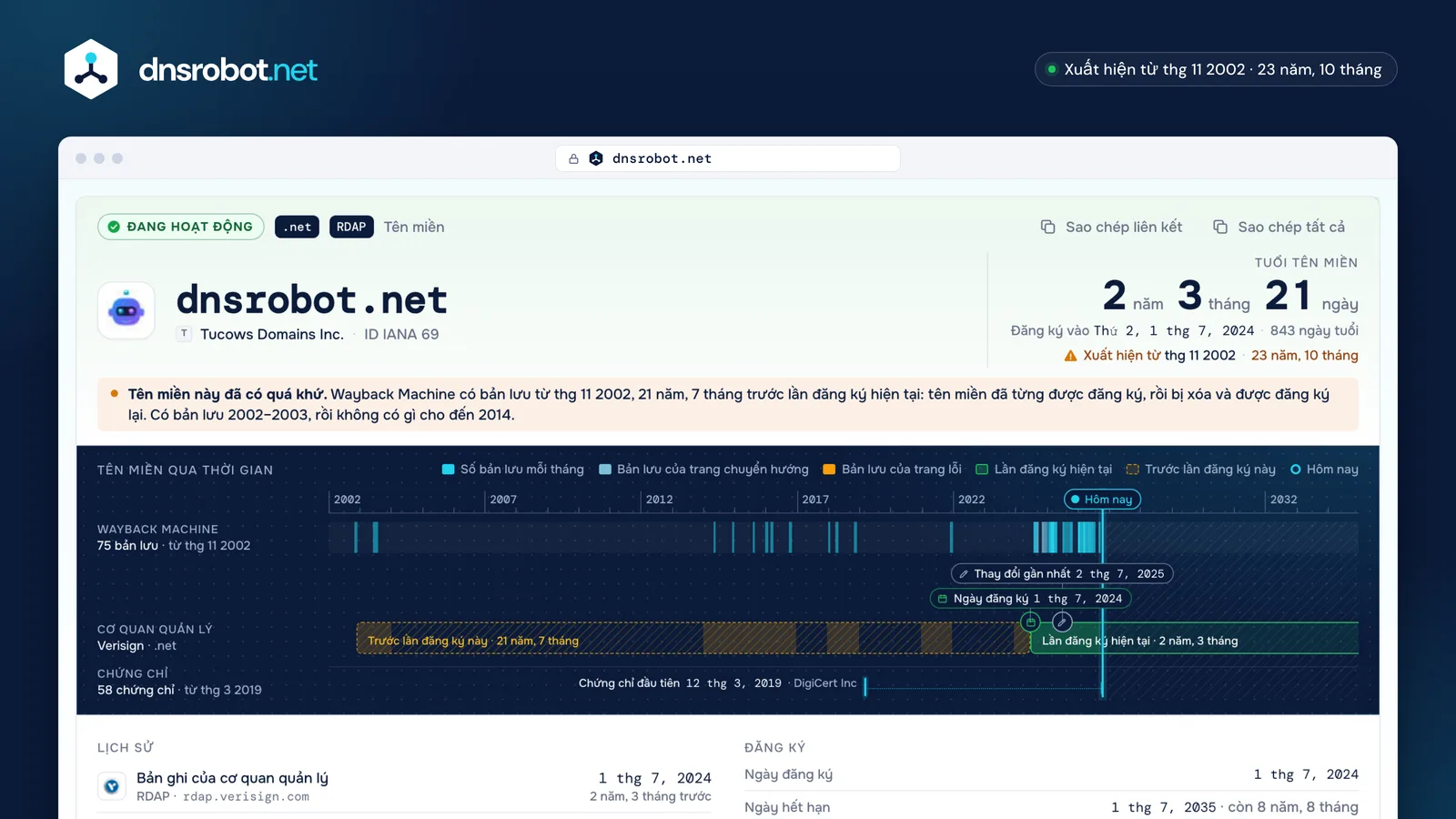Click the green registration calendar marker circle

1030,622
